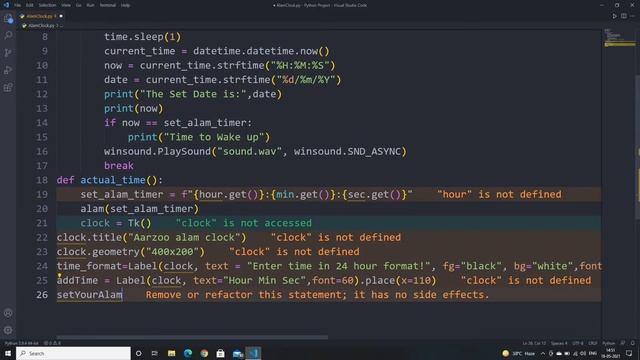
Task: Open Cortana circle on the taskbar
Action: point(138,353)
